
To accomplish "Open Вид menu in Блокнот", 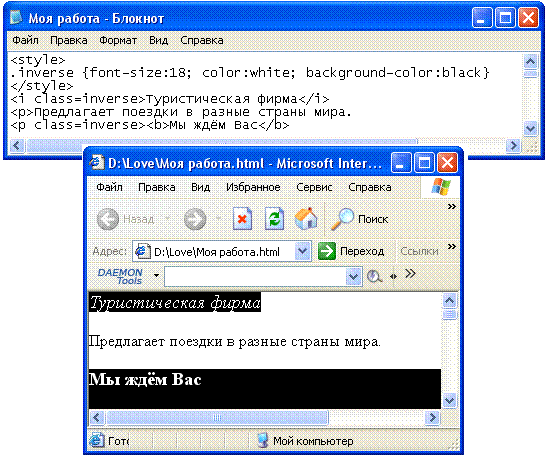I will [x=158, y=40].
